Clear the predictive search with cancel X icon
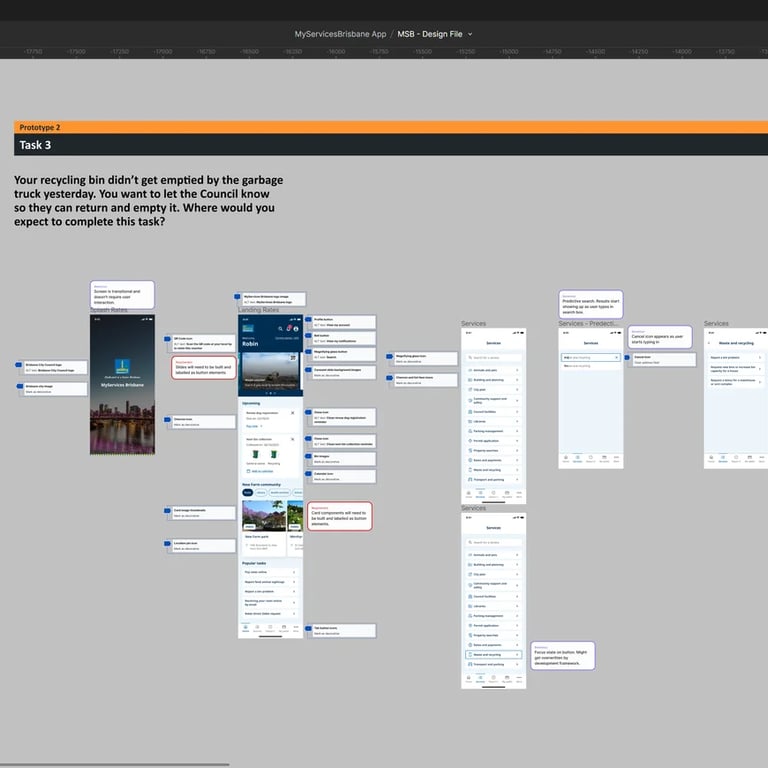 (616, 358)
